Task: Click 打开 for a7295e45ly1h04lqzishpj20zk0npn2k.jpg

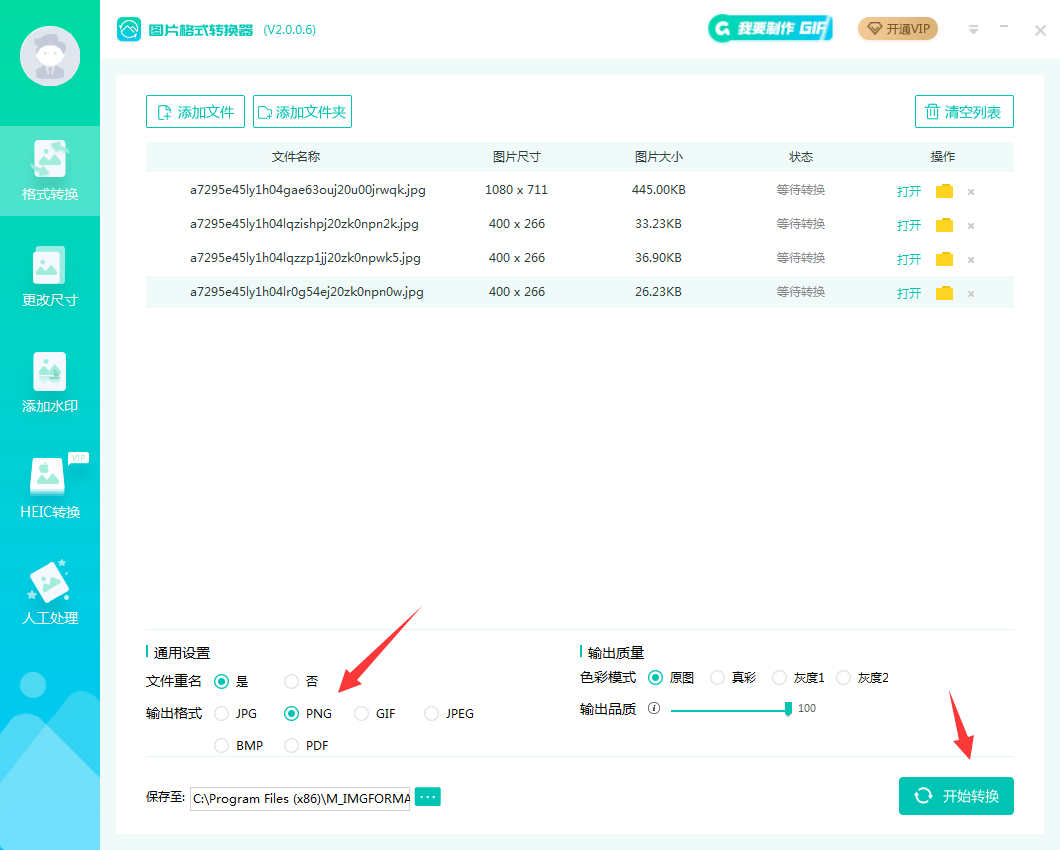Action: pos(909,225)
